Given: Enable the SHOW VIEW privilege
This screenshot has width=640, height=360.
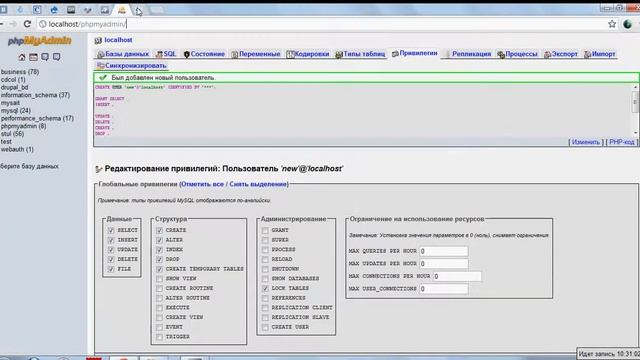Looking at the screenshot, I should tap(160, 279).
